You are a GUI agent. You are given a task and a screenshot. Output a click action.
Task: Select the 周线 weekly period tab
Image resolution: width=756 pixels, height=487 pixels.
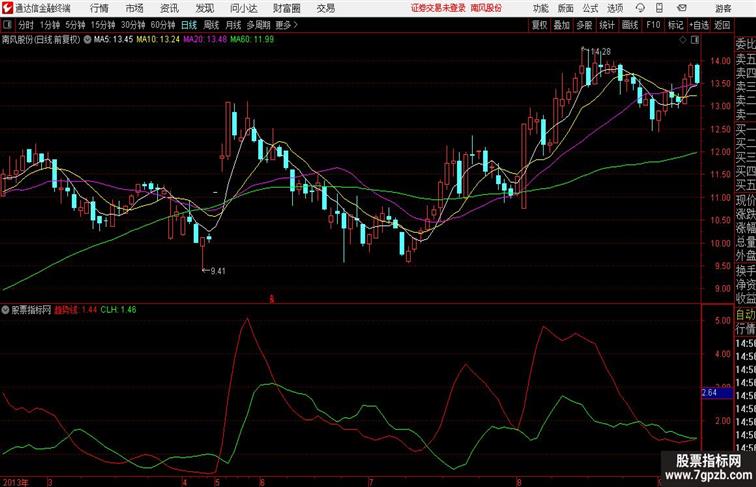coord(211,25)
